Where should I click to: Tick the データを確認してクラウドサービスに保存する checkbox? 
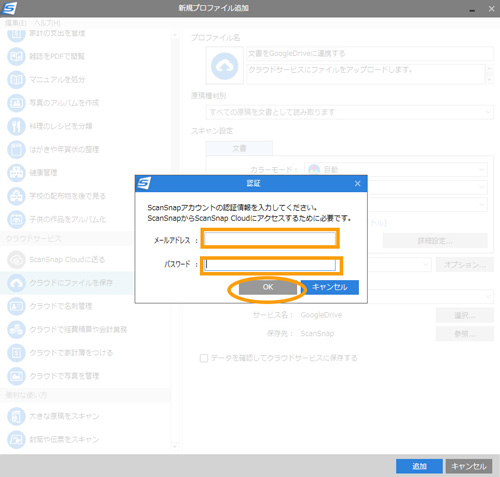204,358
